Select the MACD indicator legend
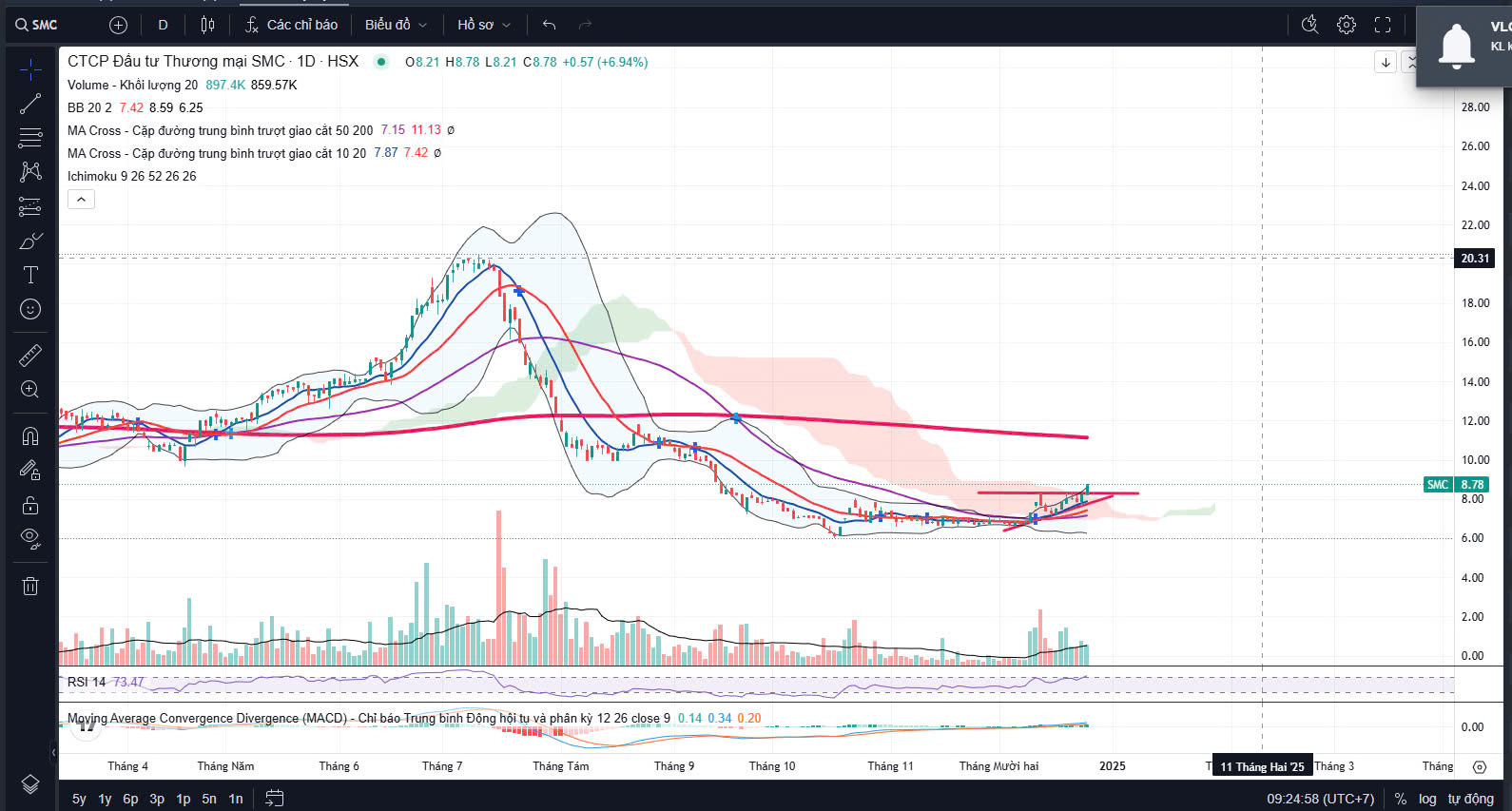This screenshot has width=1512, height=811. [369, 718]
